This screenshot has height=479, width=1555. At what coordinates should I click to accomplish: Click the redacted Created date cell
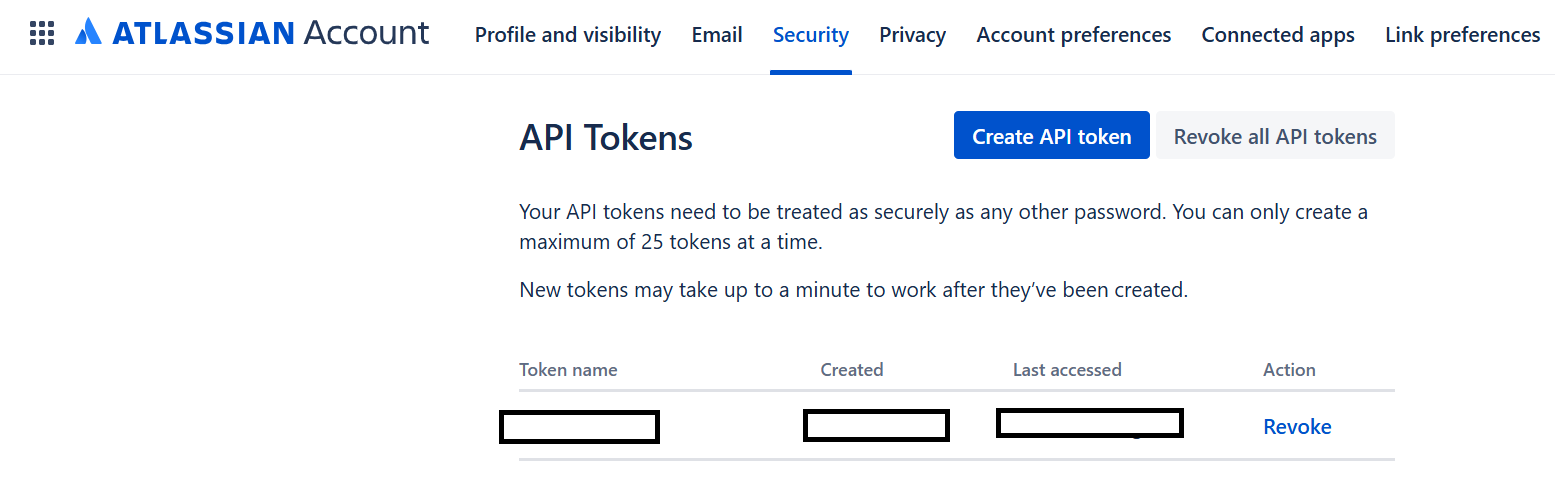(x=876, y=425)
